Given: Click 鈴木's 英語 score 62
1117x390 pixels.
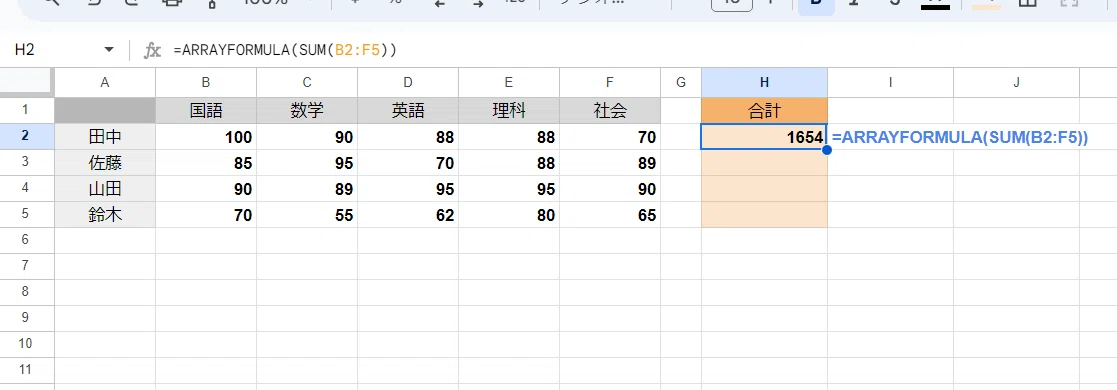Looking at the screenshot, I should click(x=408, y=215).
